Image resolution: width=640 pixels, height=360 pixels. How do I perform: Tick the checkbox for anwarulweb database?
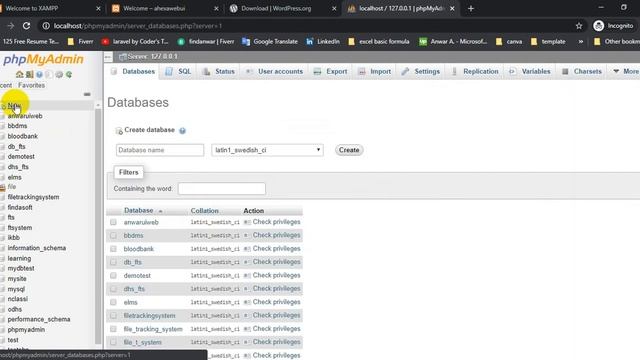[x=113, y=222]
